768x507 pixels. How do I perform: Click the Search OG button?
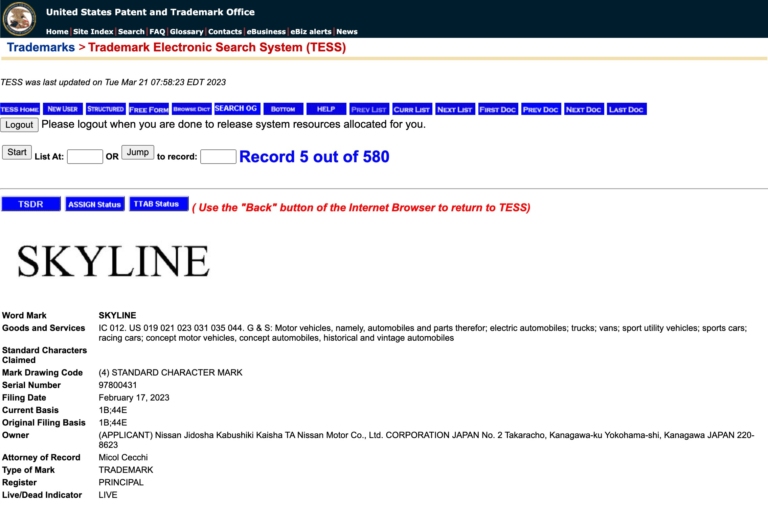coord(236,109)
